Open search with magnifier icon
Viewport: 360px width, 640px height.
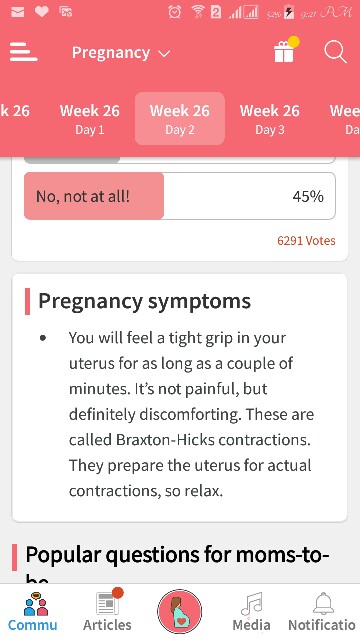pyautogui.click(x=336, y=53)
